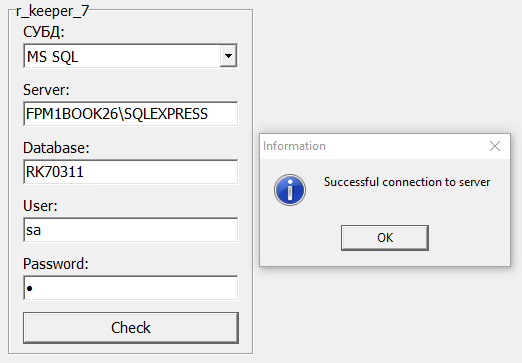The image size is (522, 363).
Task: Click the User label
Action: (x=40, y=206)
